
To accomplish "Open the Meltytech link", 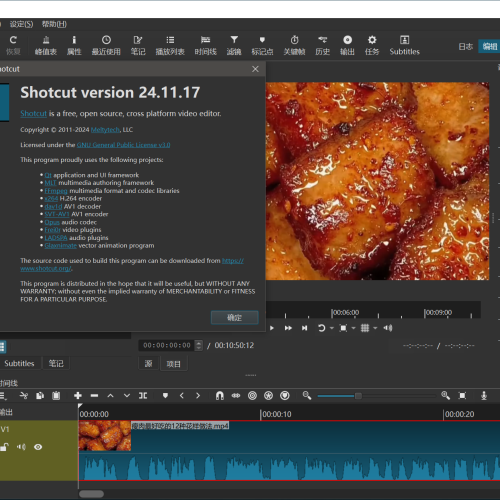I will (x=105, y=130).
